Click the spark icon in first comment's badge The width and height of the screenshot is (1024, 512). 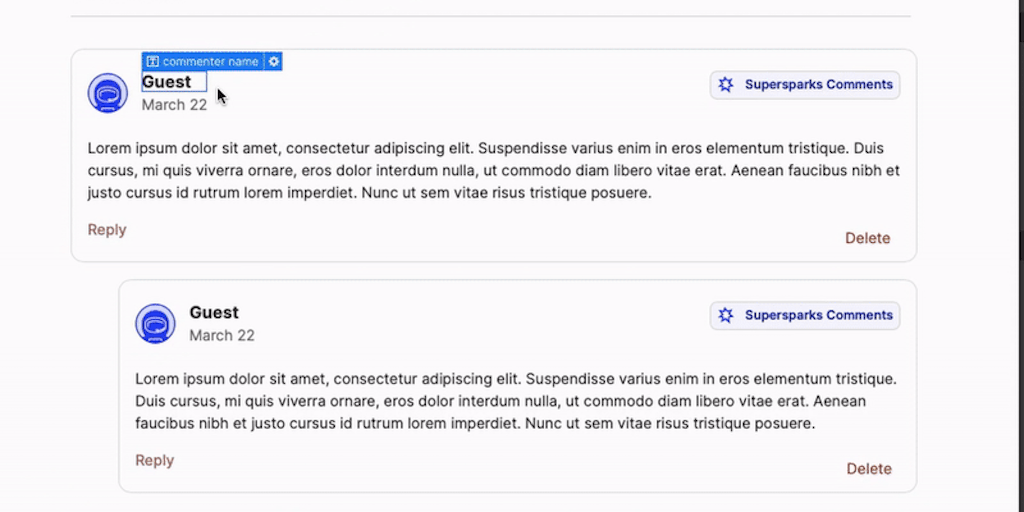coord(726,85)
